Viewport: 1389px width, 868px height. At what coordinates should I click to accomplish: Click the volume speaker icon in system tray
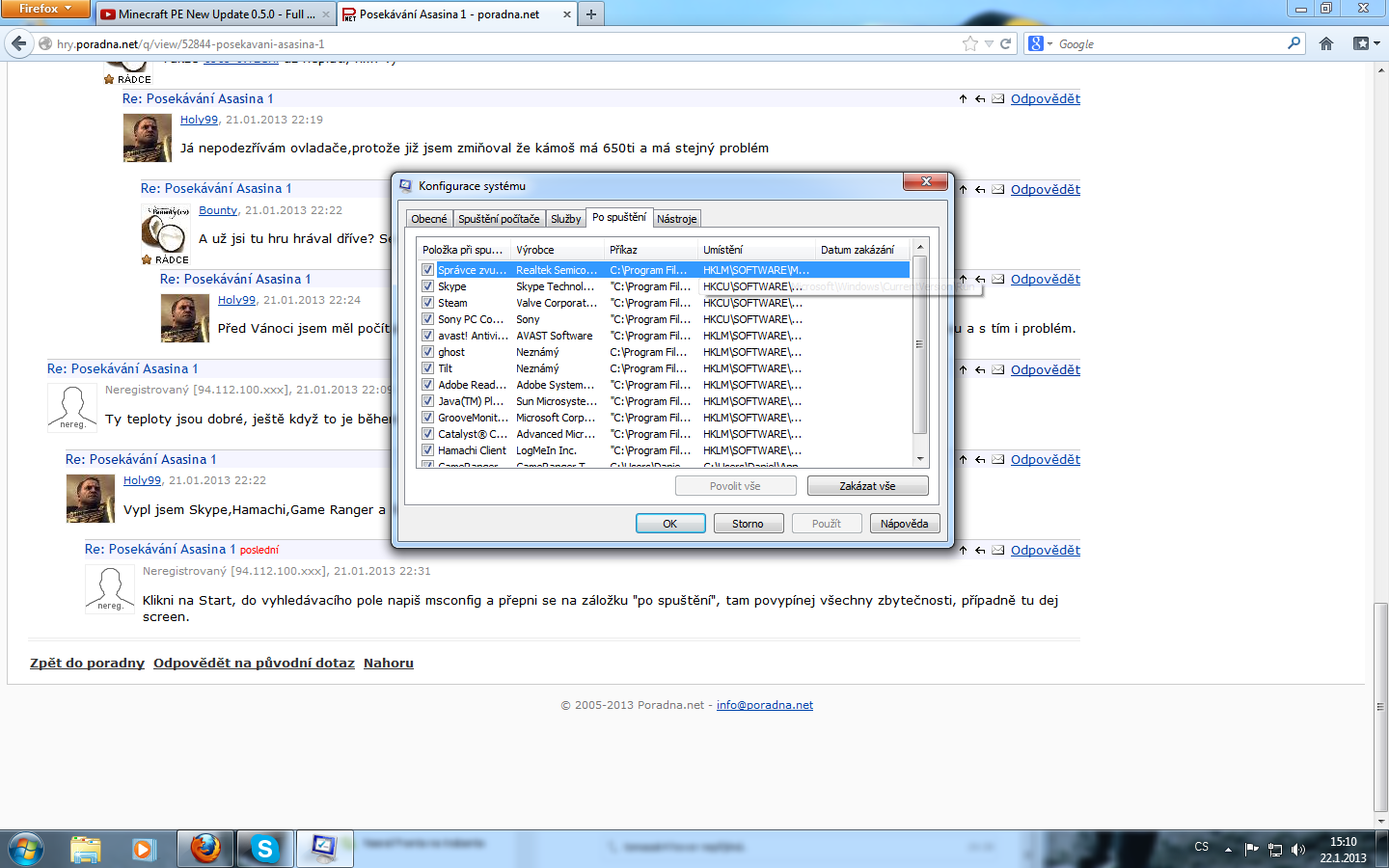(x=1298, y=850)
